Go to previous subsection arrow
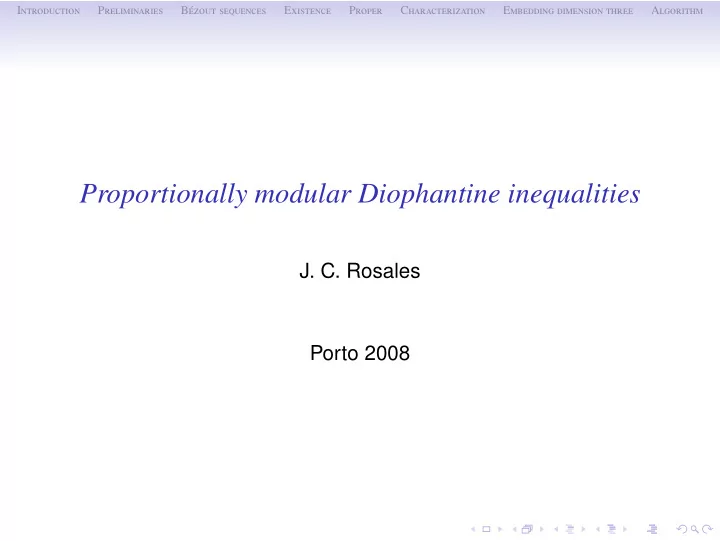720x541 pixels. click(x=556, y=529)
